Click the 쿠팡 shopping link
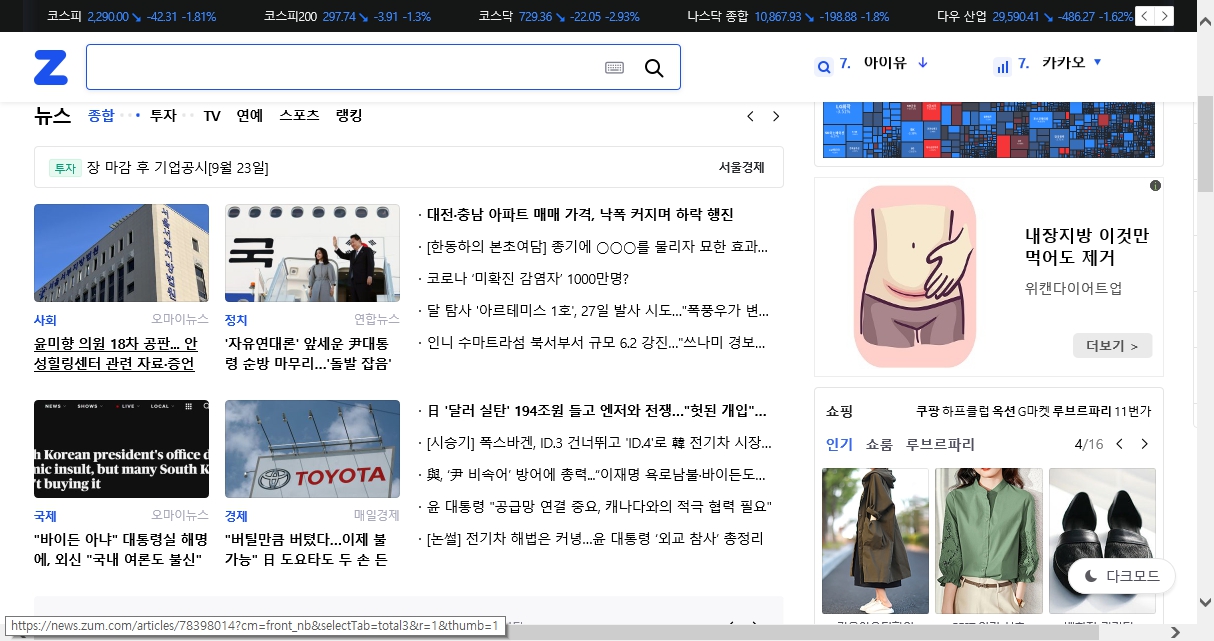The width and height of the screenshot is (1214, 641). tap(927, 411)
